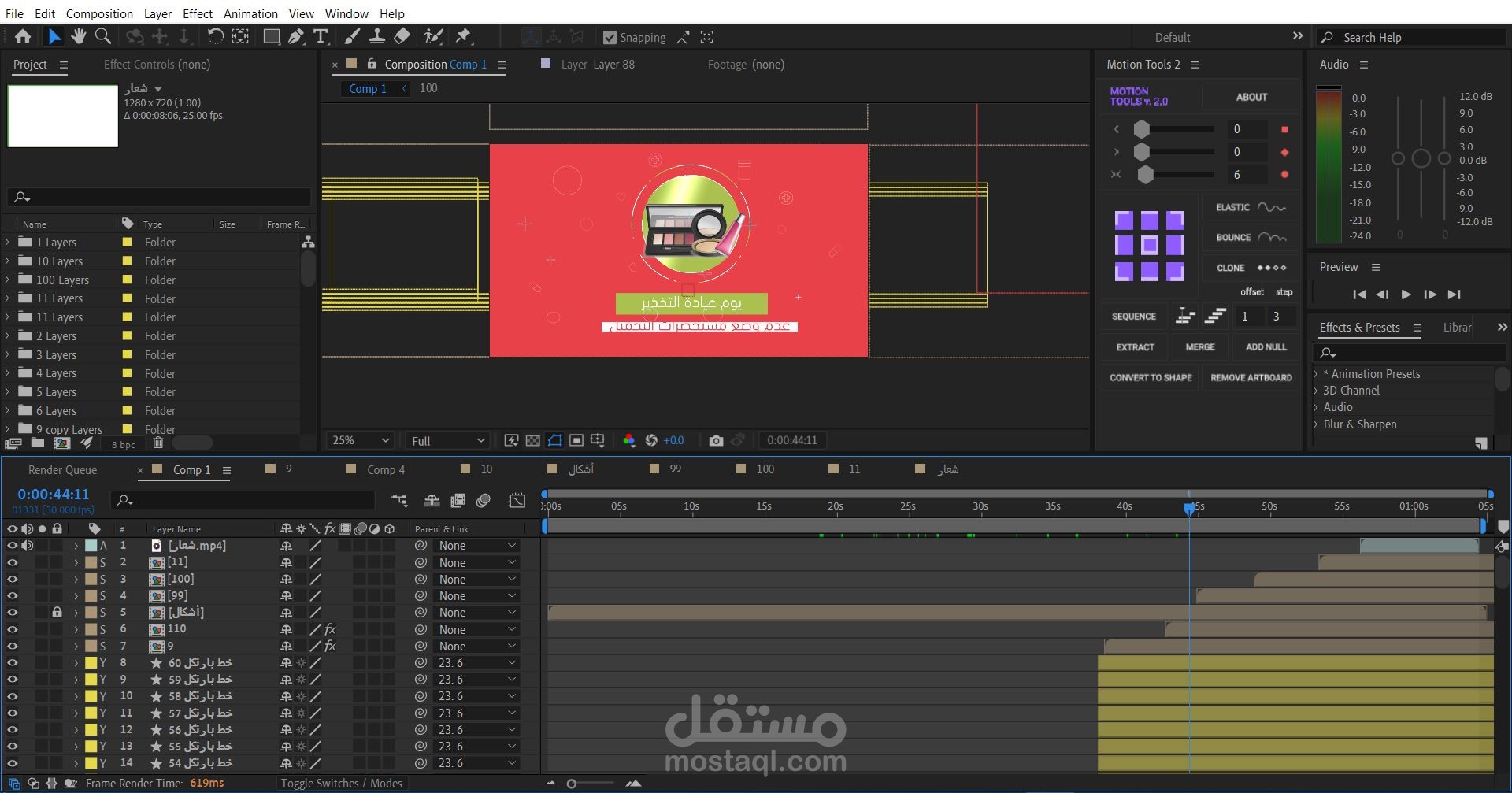Click the CONVERT TO SHAPE button
This screenshot has width=1512, height=793.
[x=1151, y=377]
